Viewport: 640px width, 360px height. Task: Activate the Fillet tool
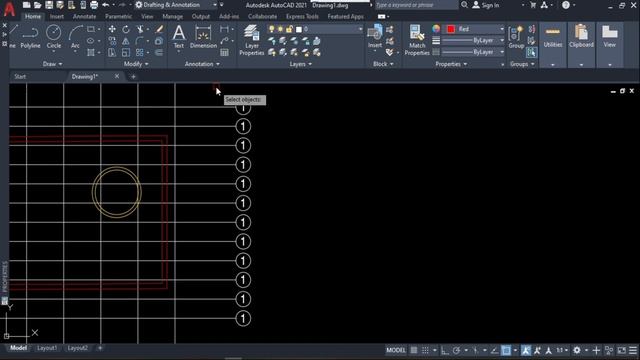(x=140, y=41)
